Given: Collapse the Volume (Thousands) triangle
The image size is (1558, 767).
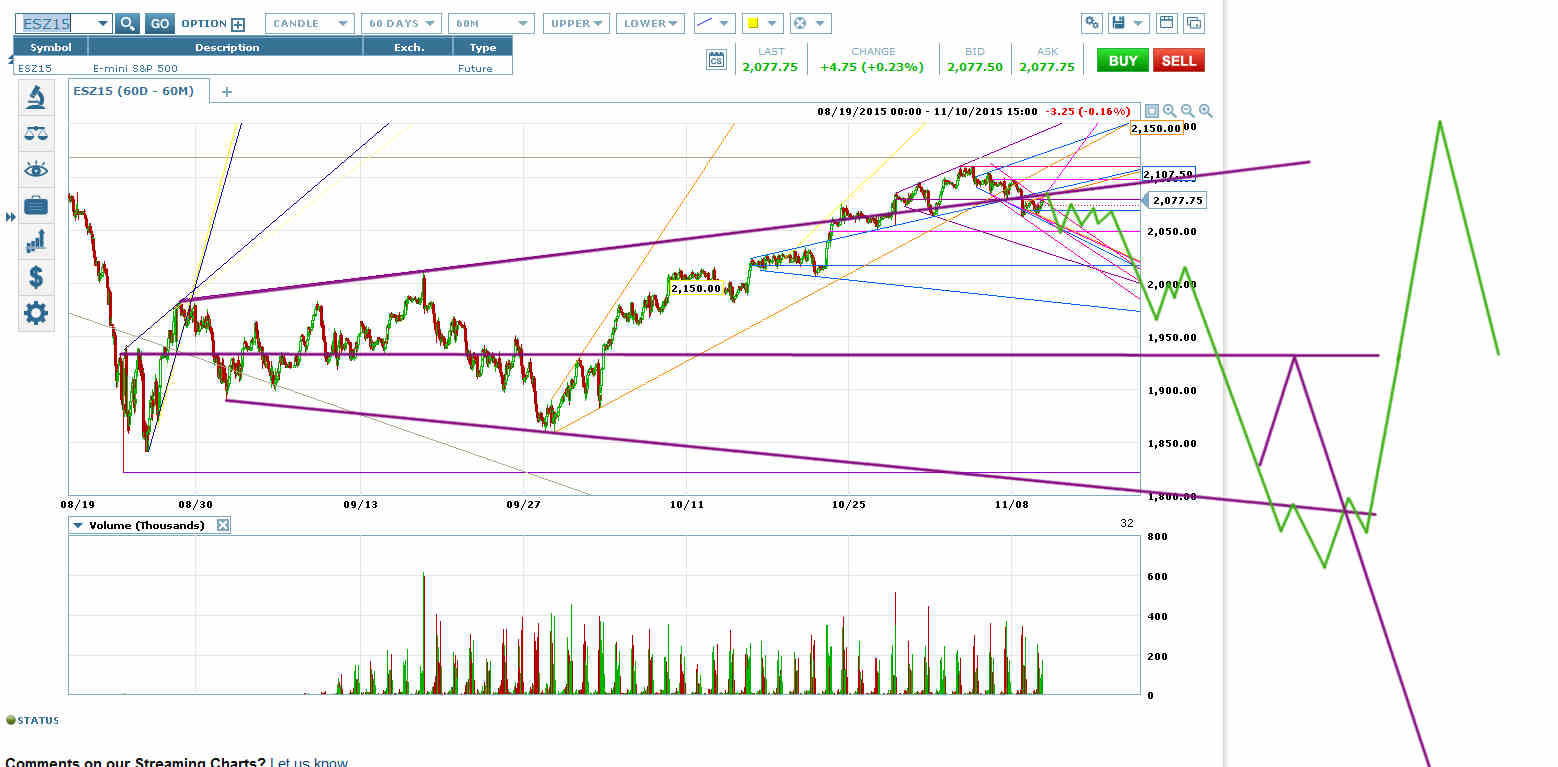Looking at the screenshot, I should (78, 525).
